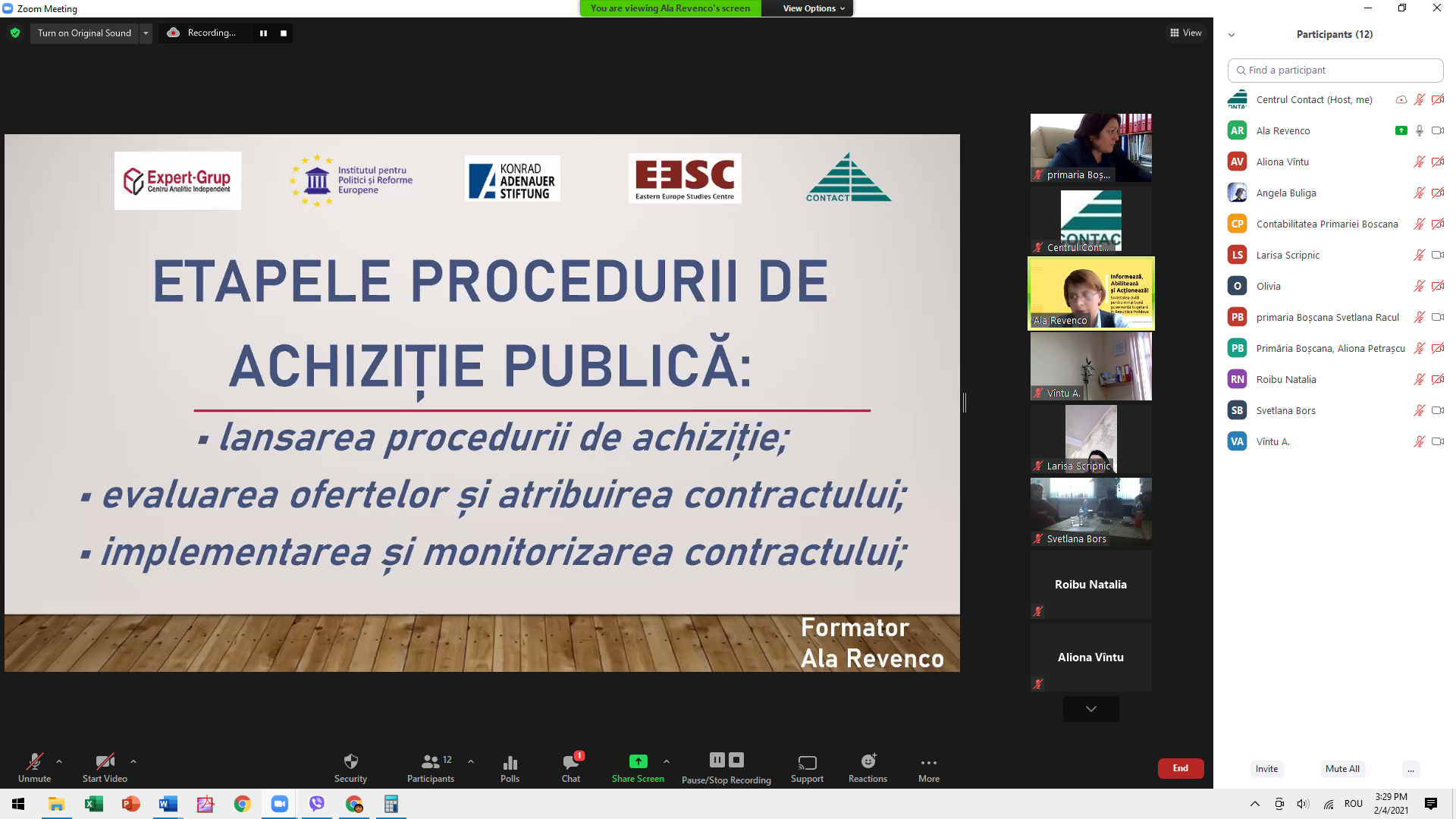The width and height of the screenshot is (1456, 819).
Task: Click the green encryption shield icon
Action: pyautogui.click(x=15, y=33)
